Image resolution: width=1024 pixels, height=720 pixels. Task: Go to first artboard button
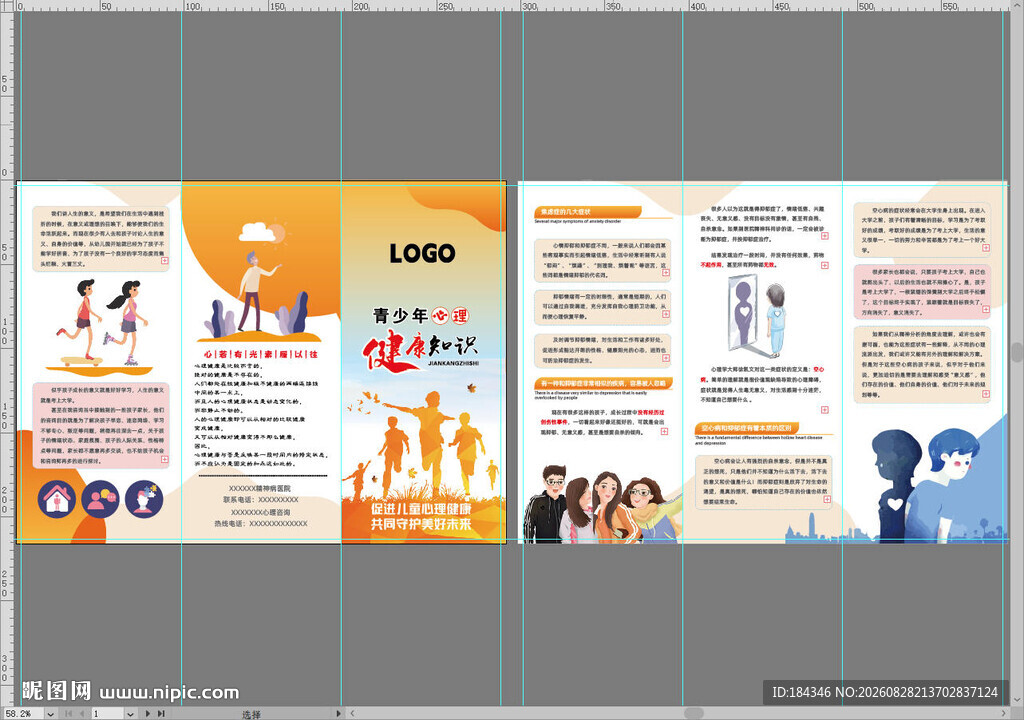coord(68,714)
